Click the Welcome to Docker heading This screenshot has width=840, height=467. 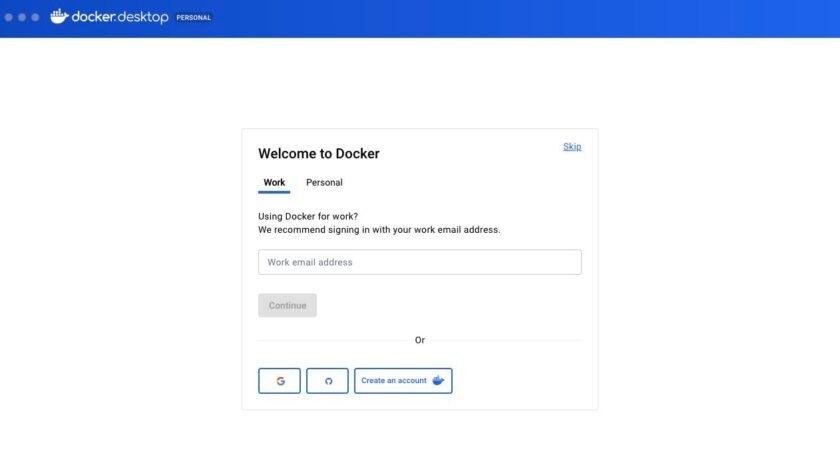coord(319,154)
